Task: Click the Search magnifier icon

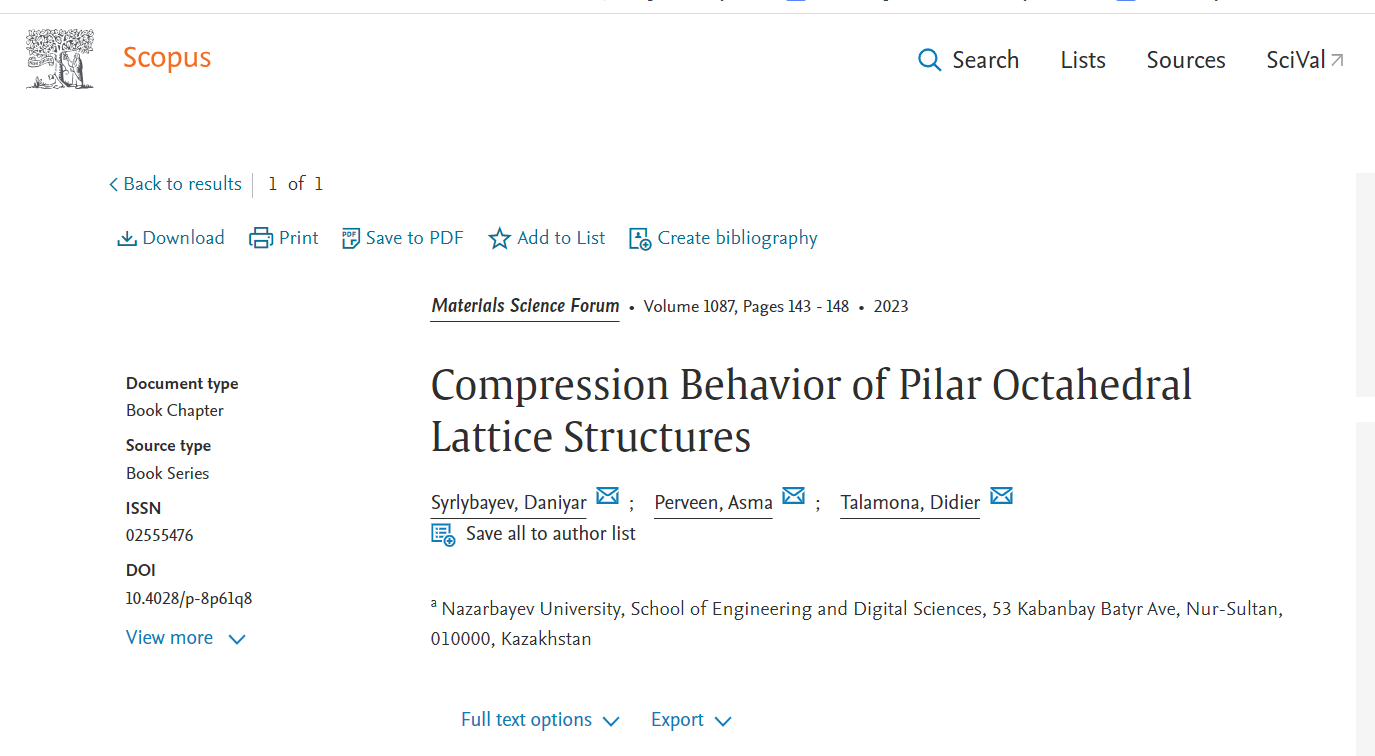Action: point(929,60)
